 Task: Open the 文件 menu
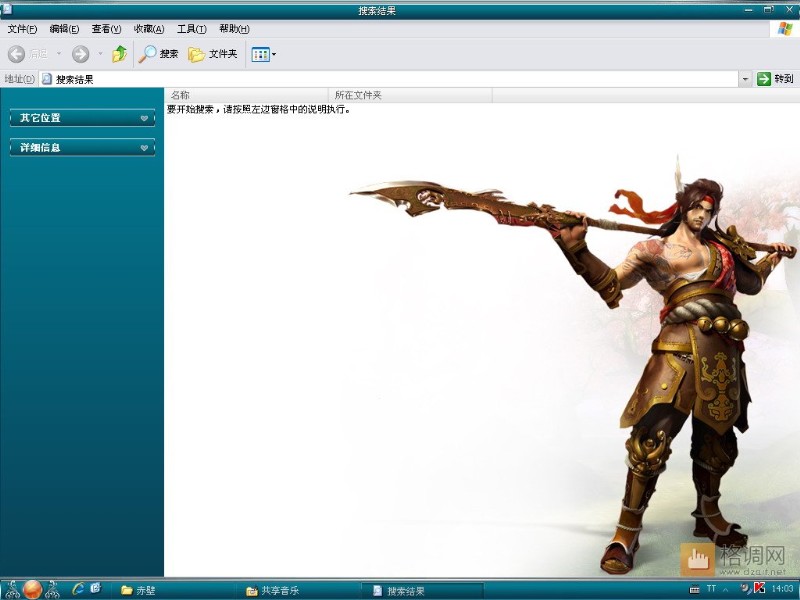click(x=22, y=29)
